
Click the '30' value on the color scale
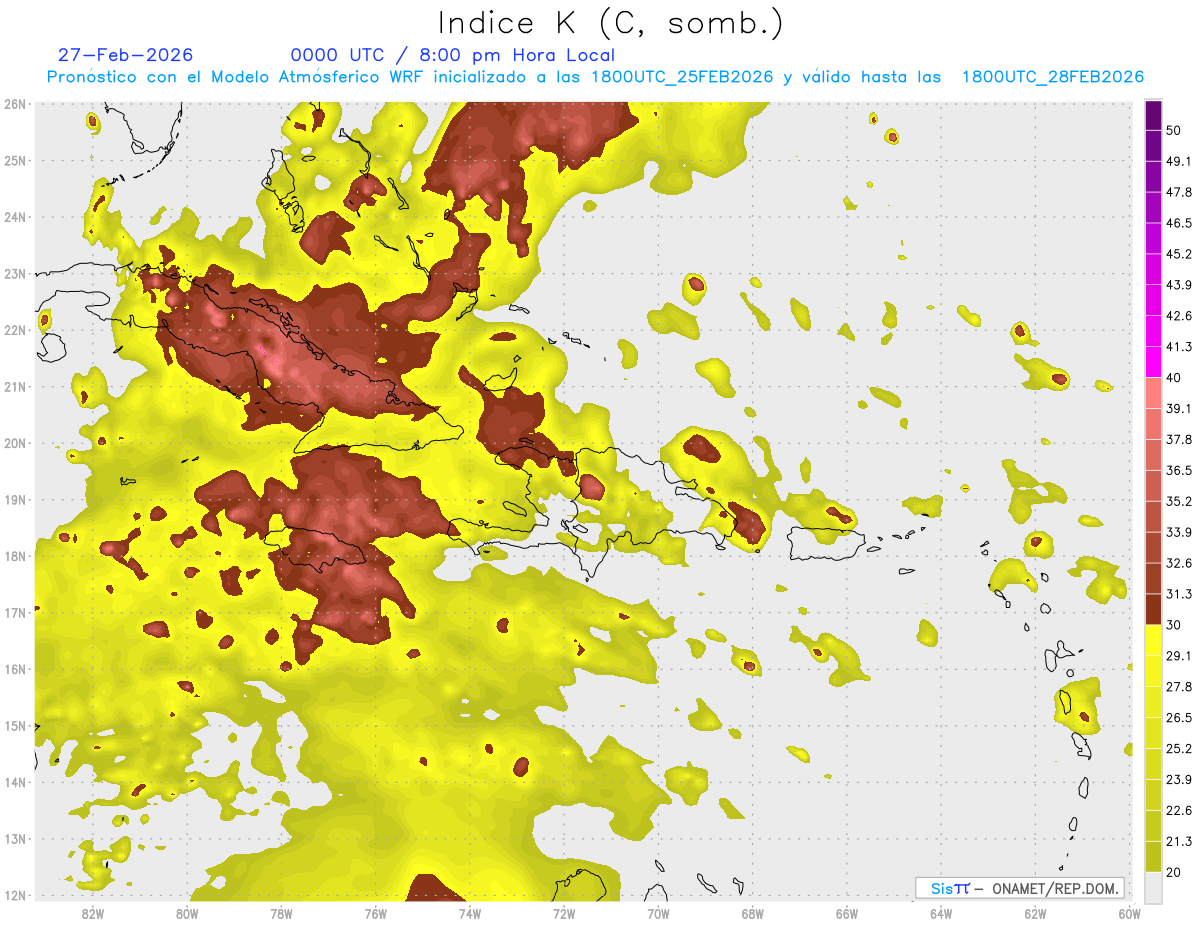click(x=1175, y=625)
